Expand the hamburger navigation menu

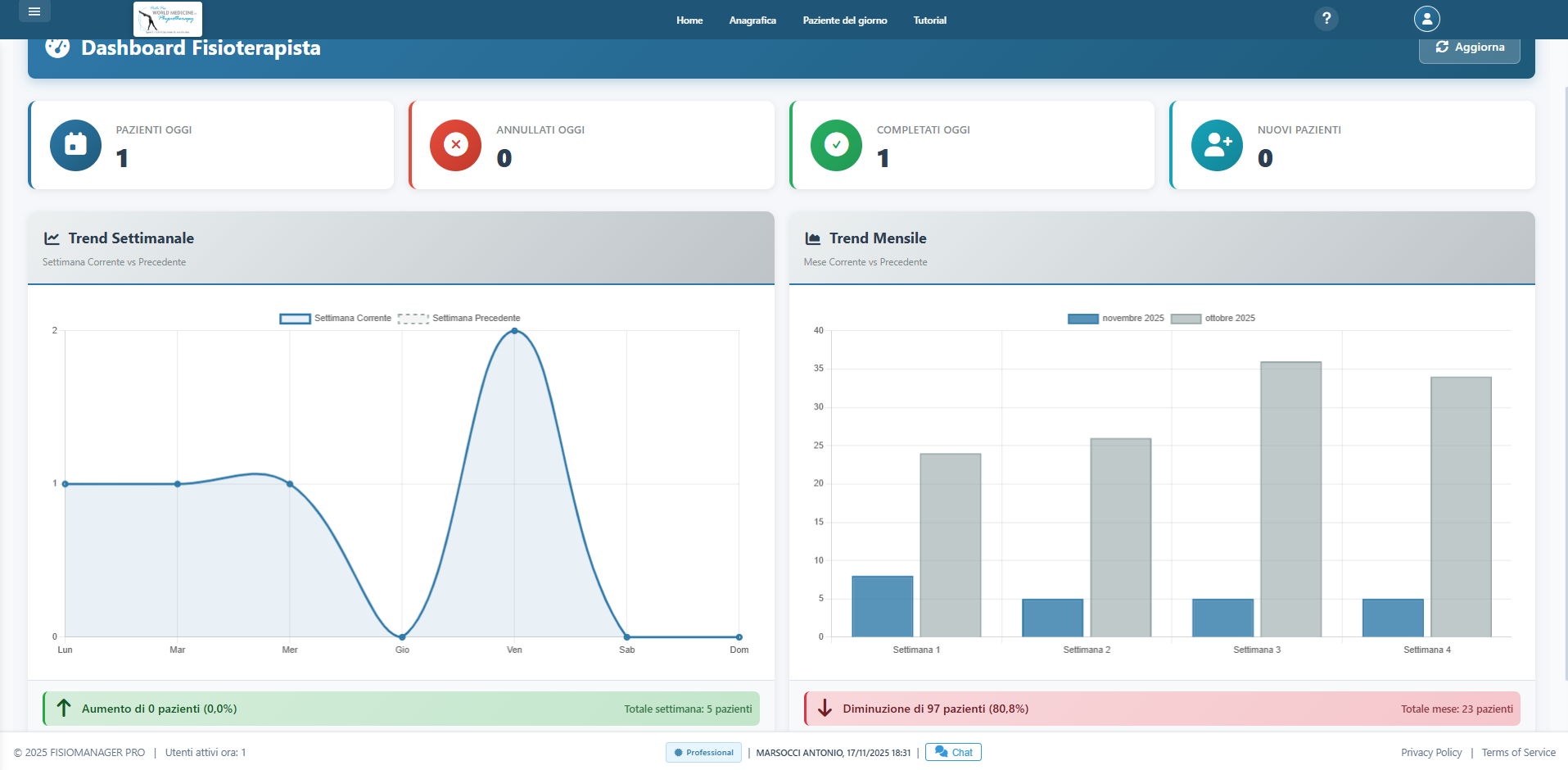(x=34, y=11)
